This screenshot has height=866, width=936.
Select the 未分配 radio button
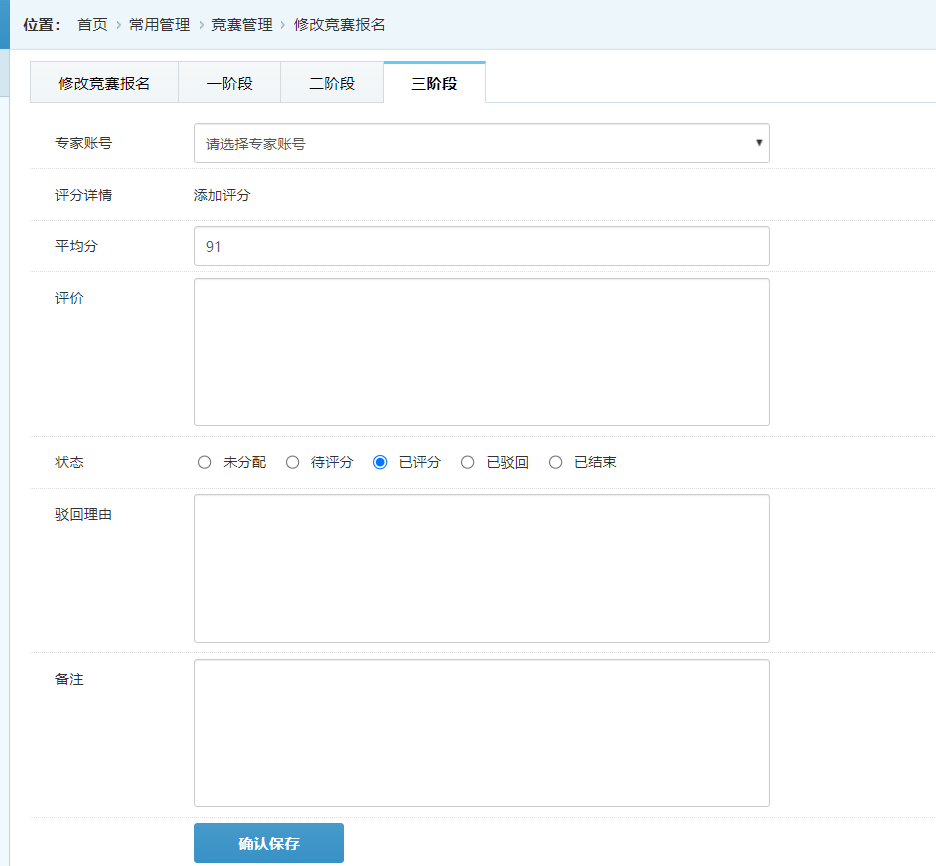coord(205,462)
